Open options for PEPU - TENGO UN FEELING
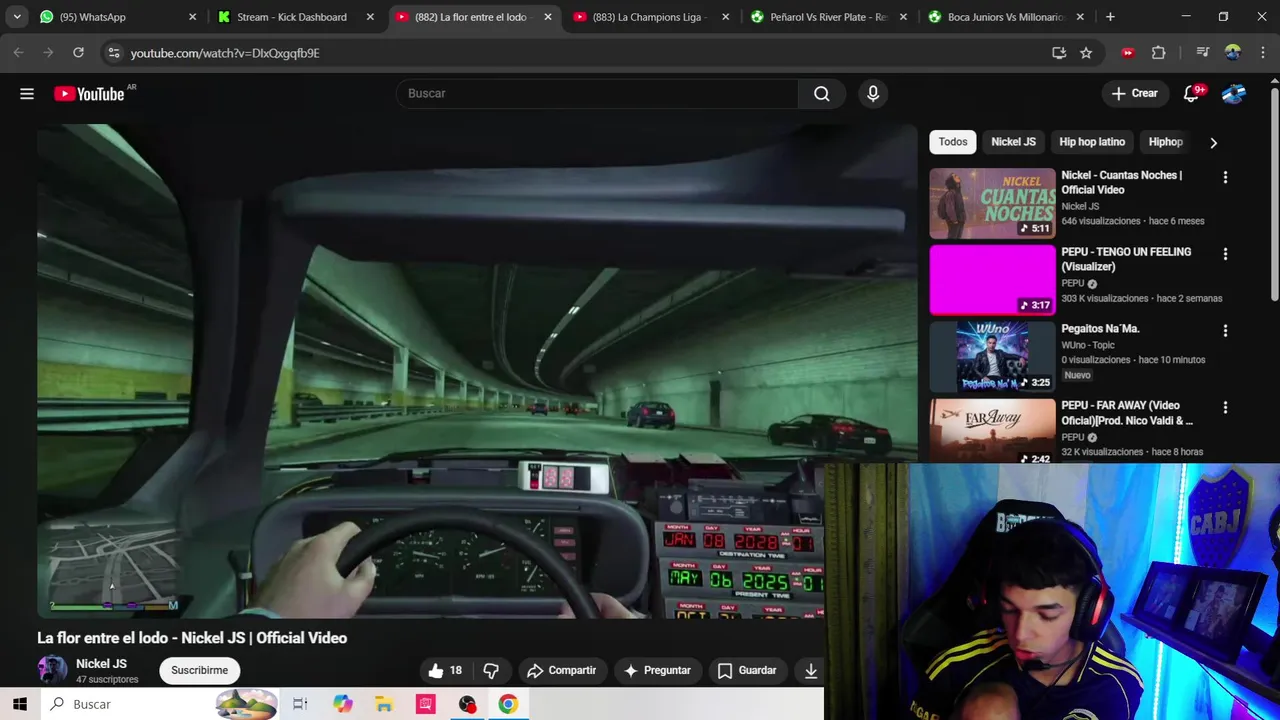The image size is (1280, 720). tap(1225, 254)
